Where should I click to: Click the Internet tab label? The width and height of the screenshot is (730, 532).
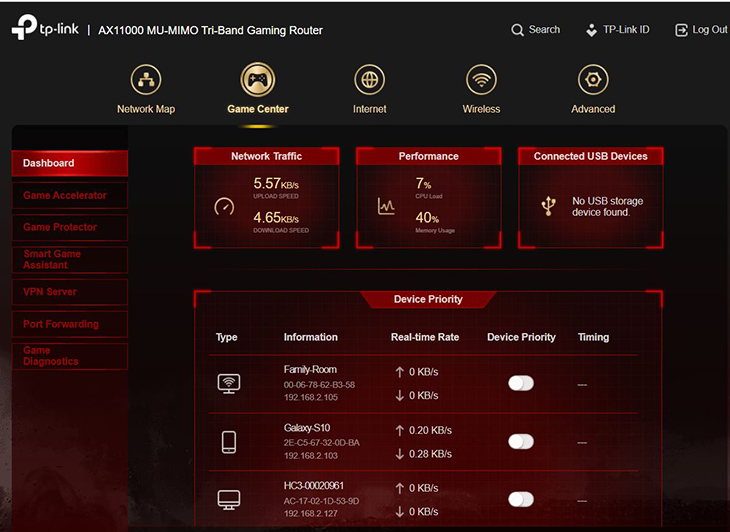click(370, 109)
